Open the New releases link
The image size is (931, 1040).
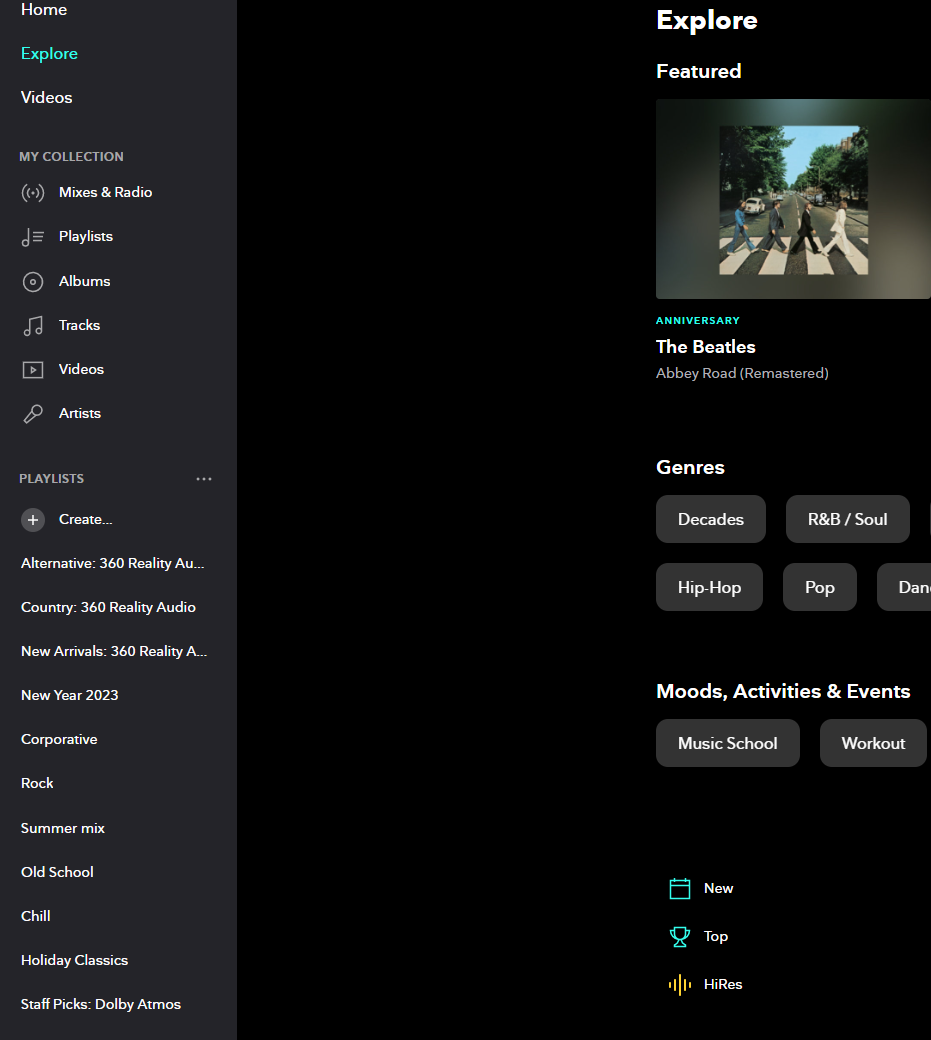coord(718,889)
